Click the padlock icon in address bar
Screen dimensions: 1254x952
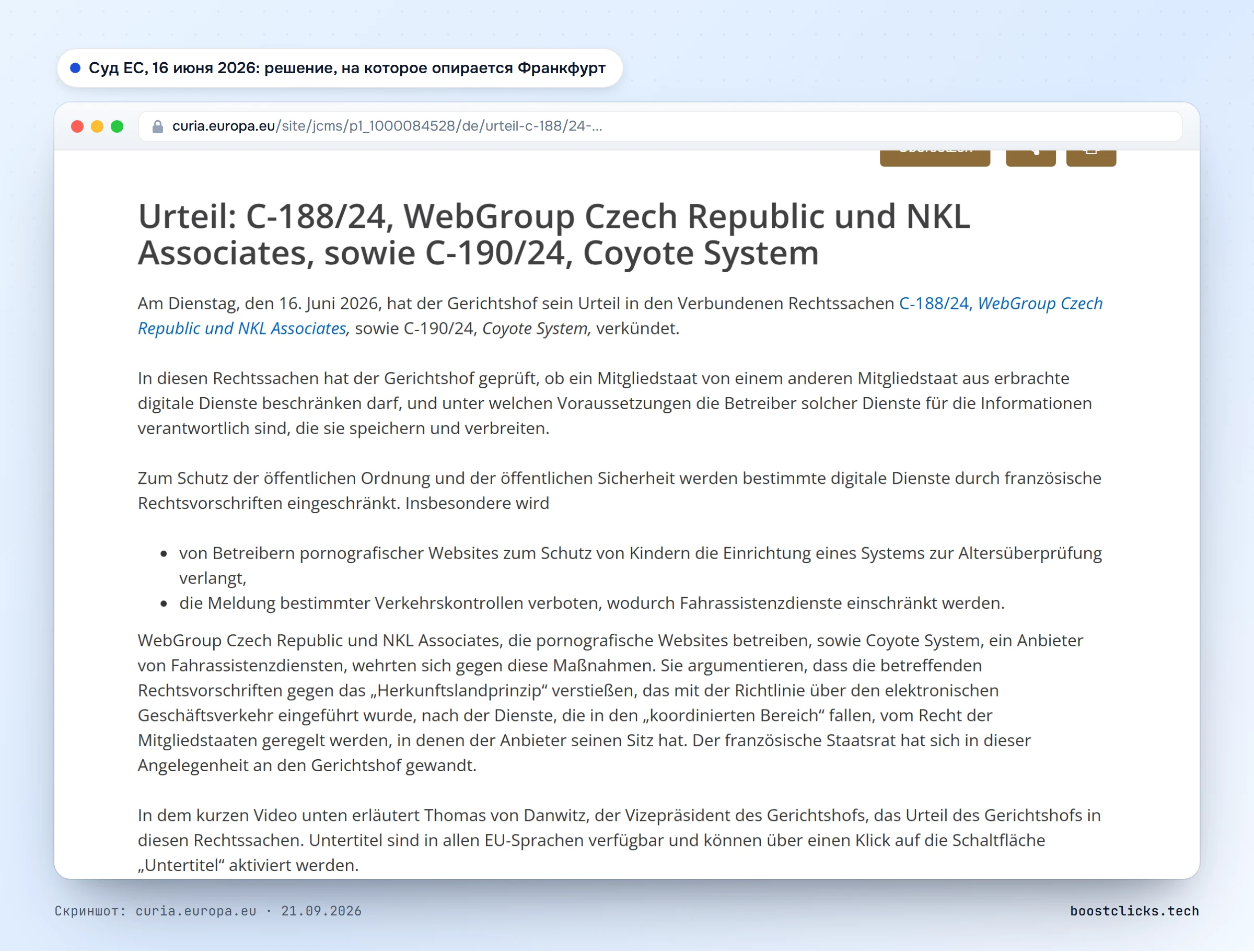point(158,126)
